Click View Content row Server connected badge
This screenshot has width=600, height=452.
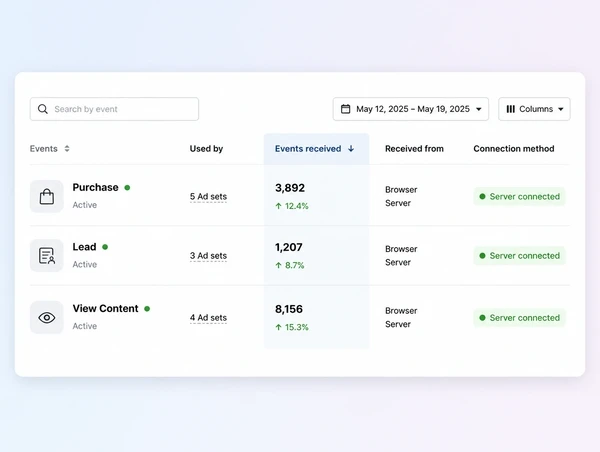coord(519,318)
